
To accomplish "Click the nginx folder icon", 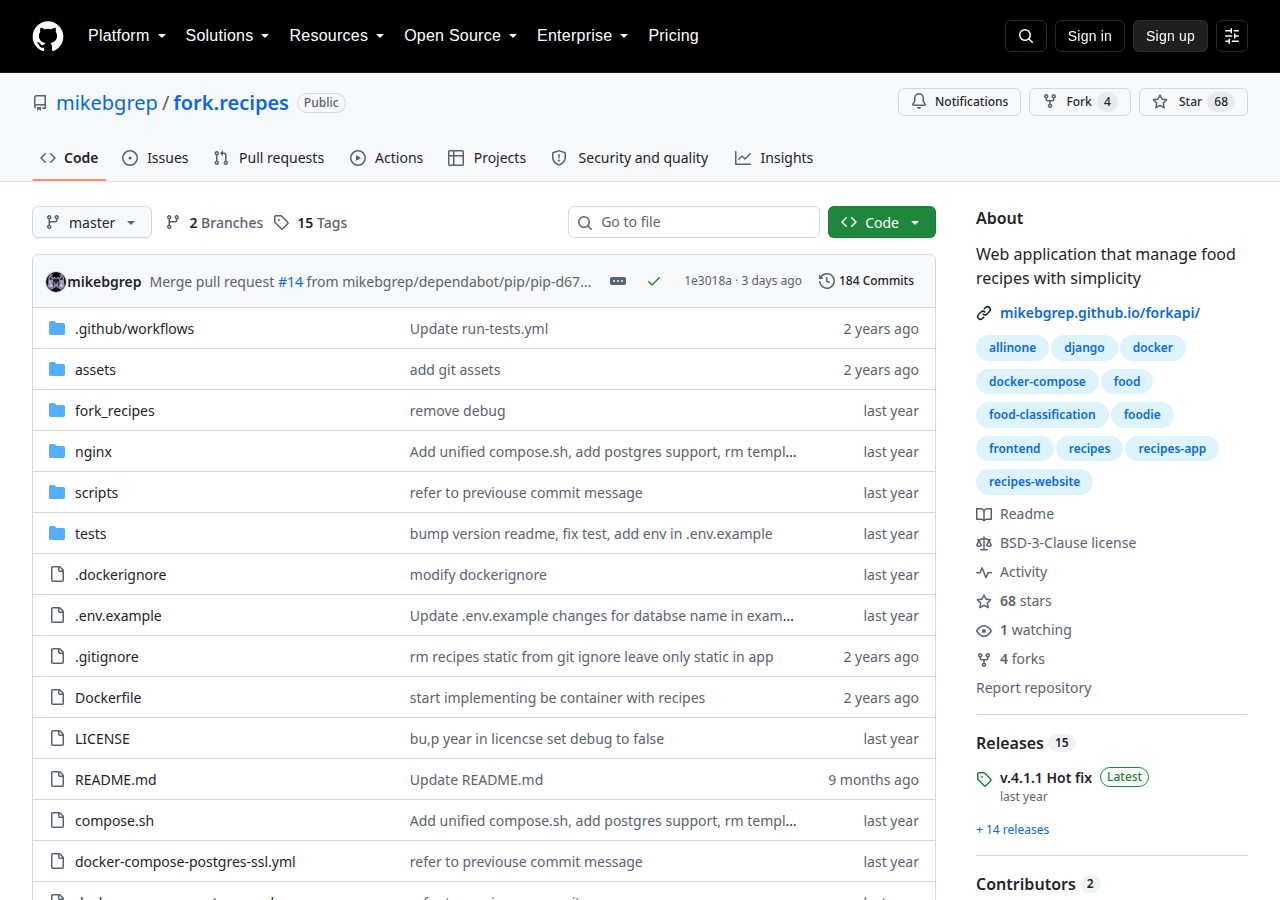I will [57, 451].
